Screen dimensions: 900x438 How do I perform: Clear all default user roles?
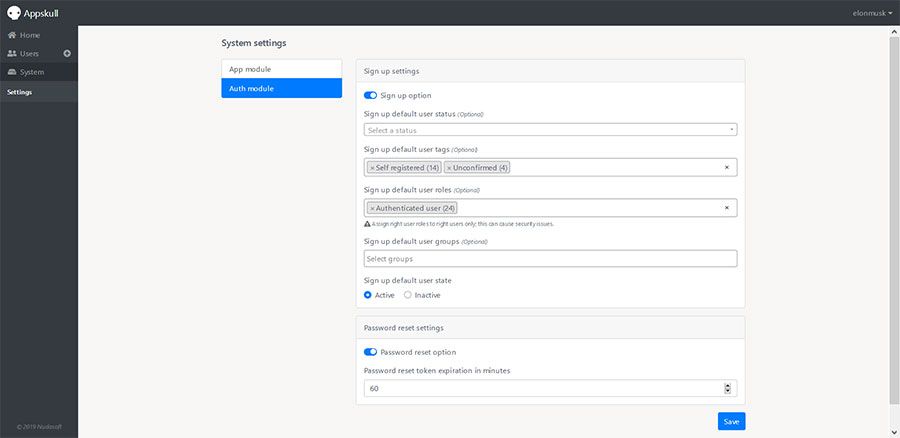tap(727, 208)
